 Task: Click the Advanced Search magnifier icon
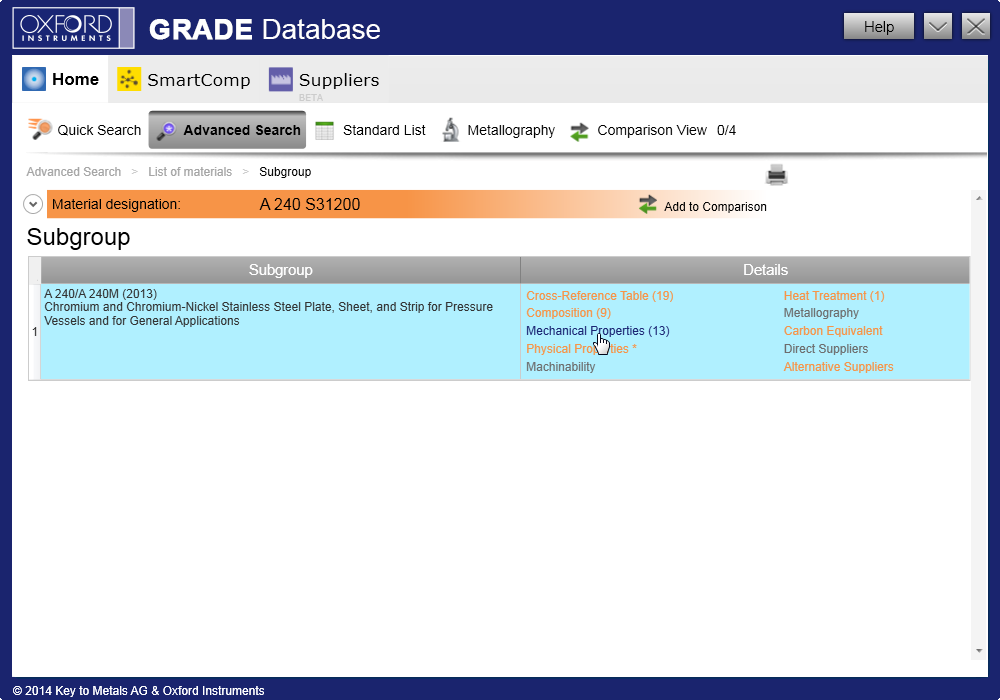tap(166, 130)
